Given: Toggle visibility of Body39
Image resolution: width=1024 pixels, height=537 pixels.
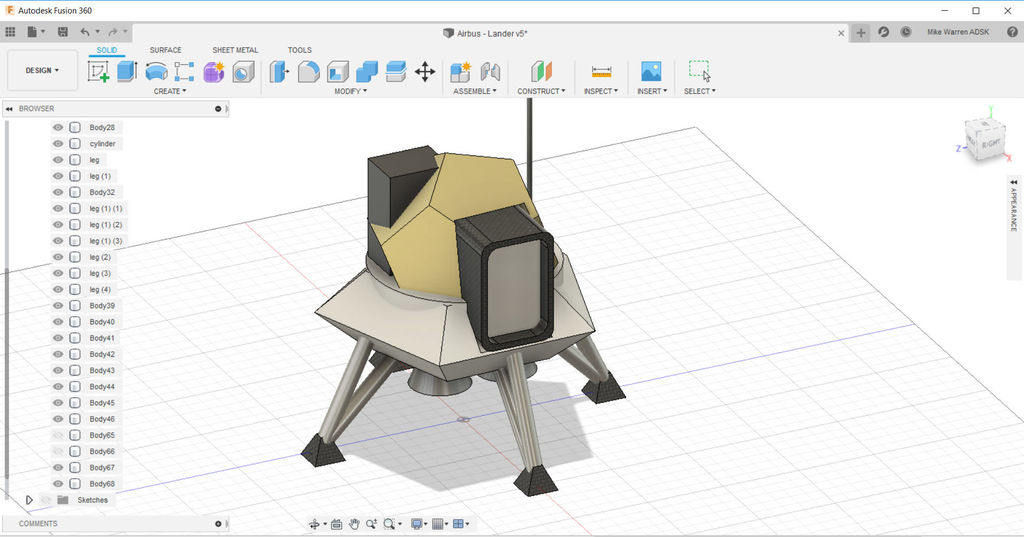Looking at the screenshot, I should 58,306.
